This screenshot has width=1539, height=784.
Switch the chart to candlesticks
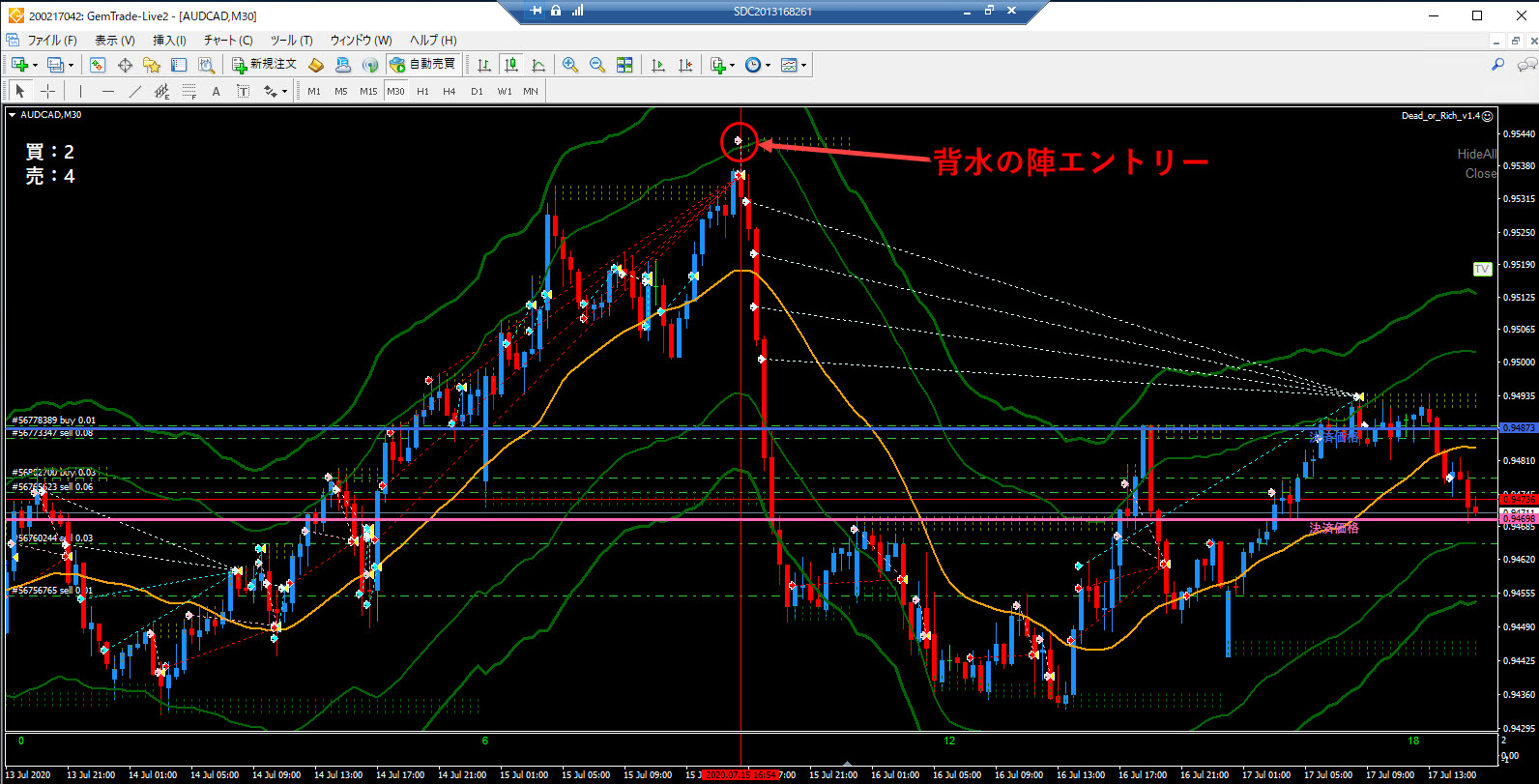(511, 65)
